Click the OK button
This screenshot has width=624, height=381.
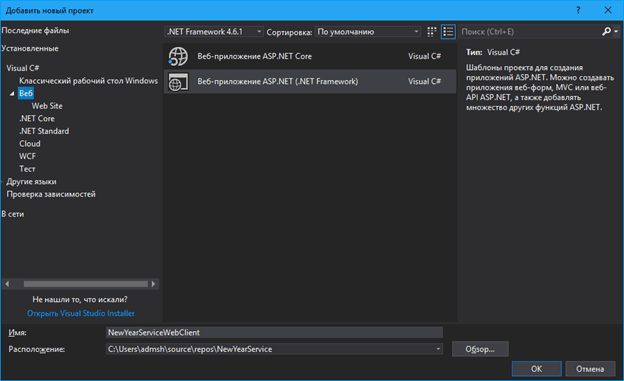click(x=536, y=369)
